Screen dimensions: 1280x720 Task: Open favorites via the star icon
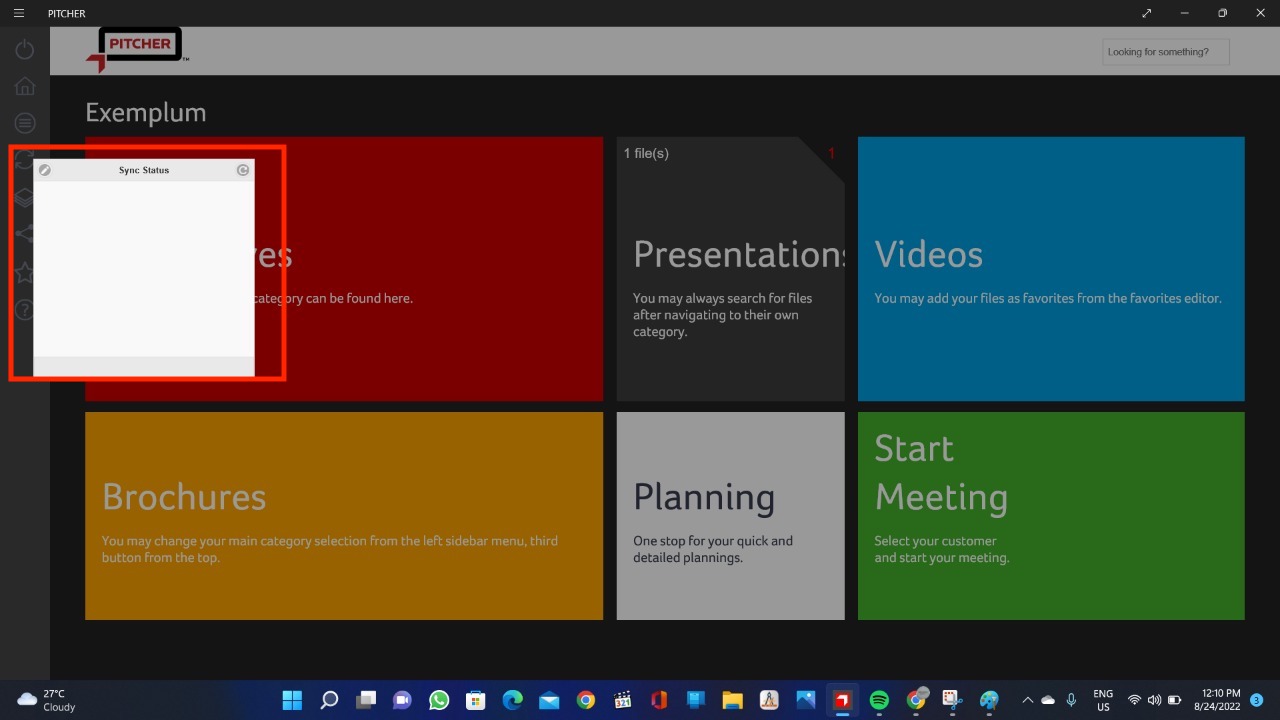(x=23, y=272)
